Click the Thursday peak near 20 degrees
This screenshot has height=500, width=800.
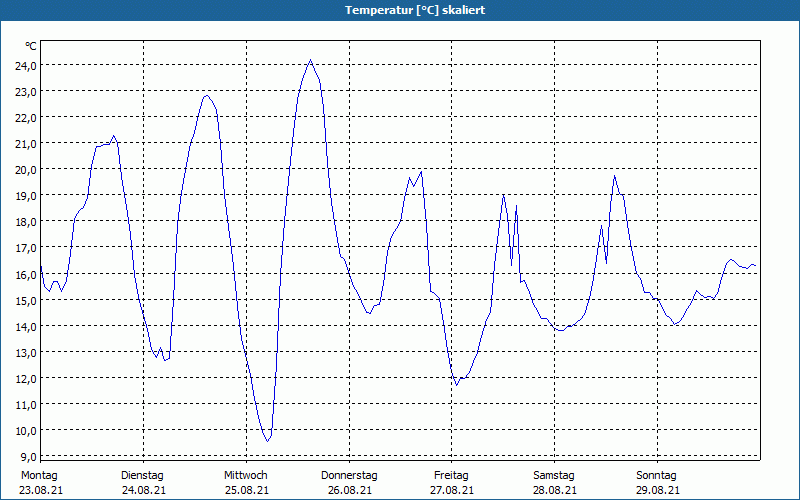pos(421,172)
